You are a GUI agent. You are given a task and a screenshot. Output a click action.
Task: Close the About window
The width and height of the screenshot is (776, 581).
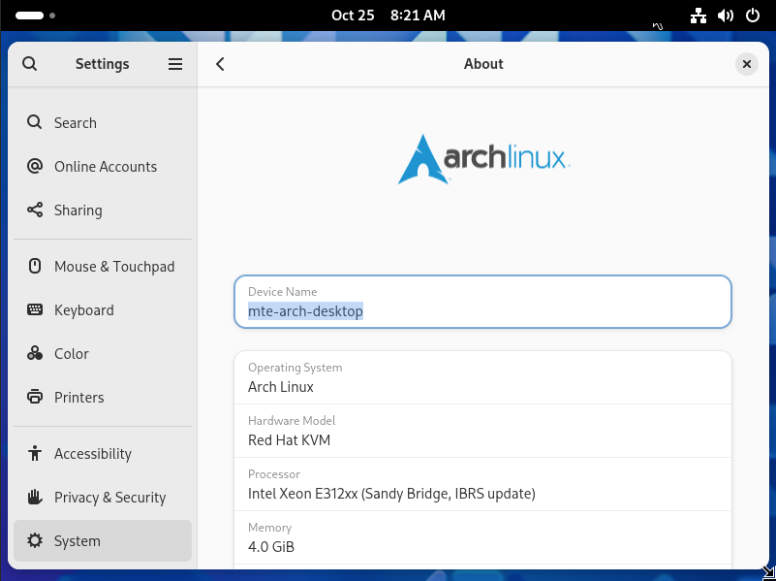[x=746, y=64]
